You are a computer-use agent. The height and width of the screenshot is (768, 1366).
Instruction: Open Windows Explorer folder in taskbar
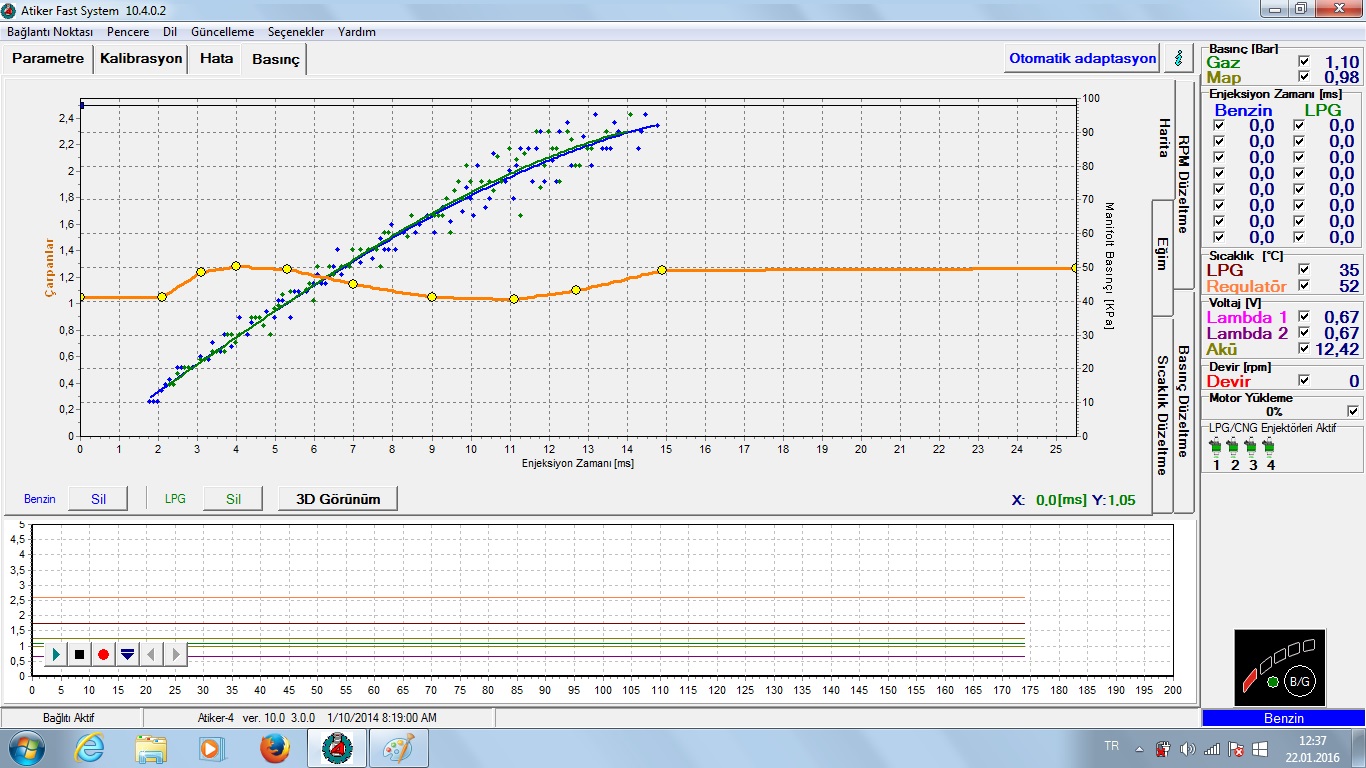(x=151, y=748)
